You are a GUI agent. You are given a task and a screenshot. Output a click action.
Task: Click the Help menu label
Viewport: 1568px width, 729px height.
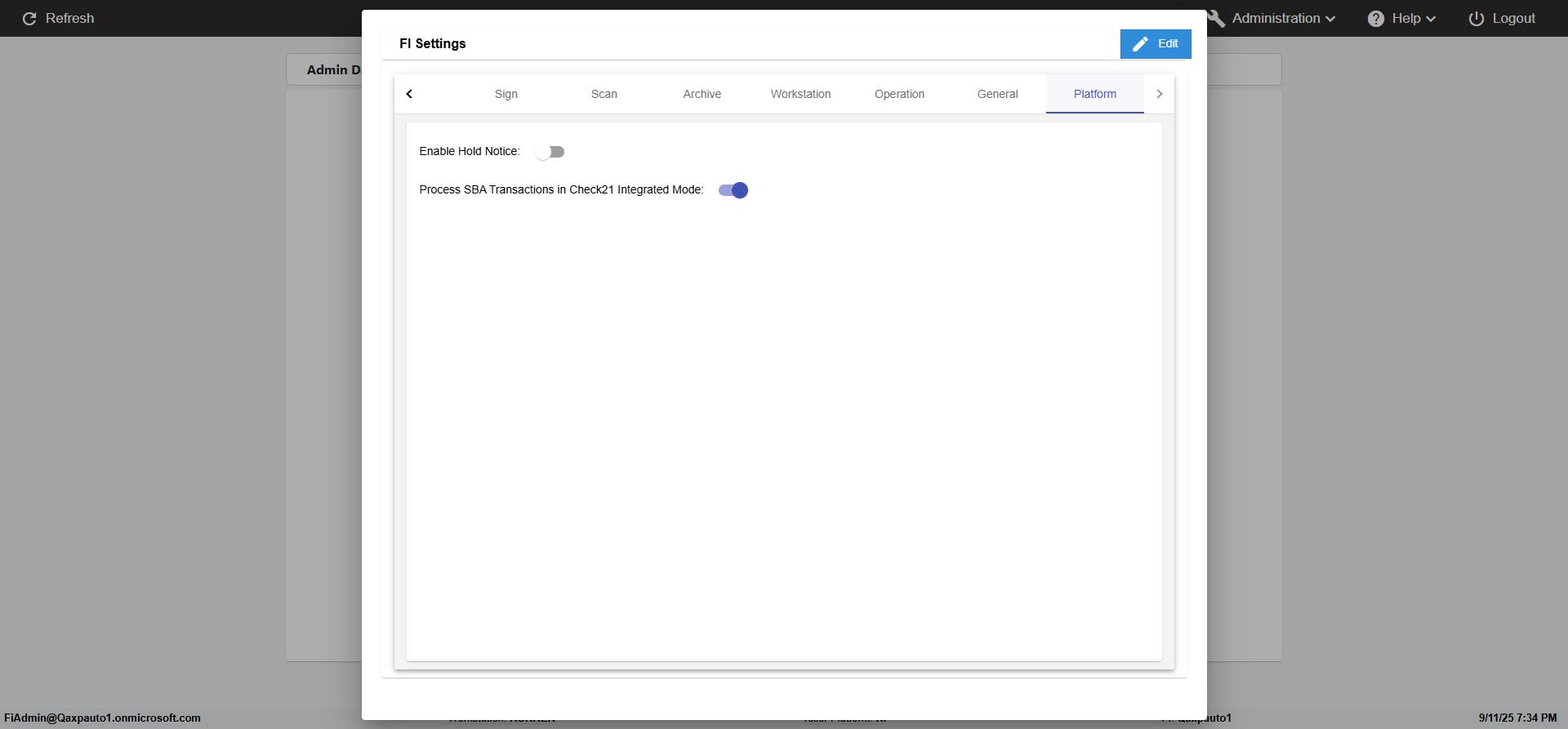pyautogui.click(x=1406, y=18)
